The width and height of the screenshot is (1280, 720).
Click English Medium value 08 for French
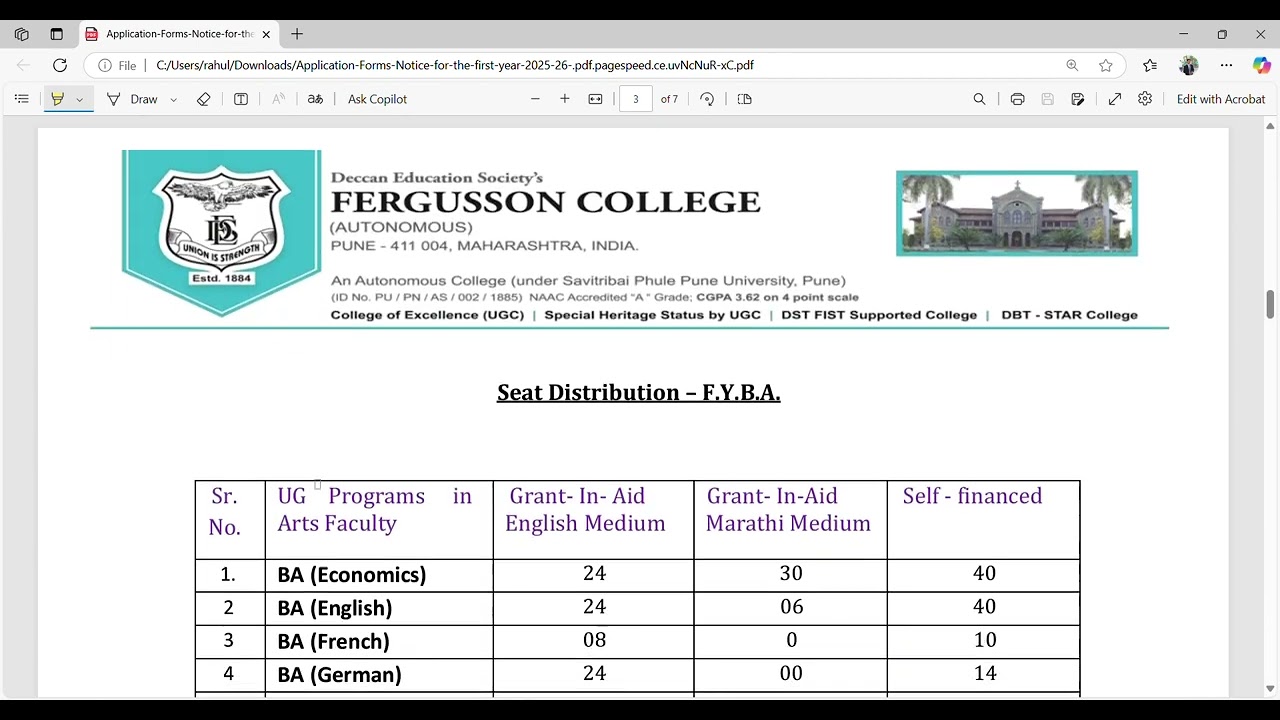pos(594,640)
